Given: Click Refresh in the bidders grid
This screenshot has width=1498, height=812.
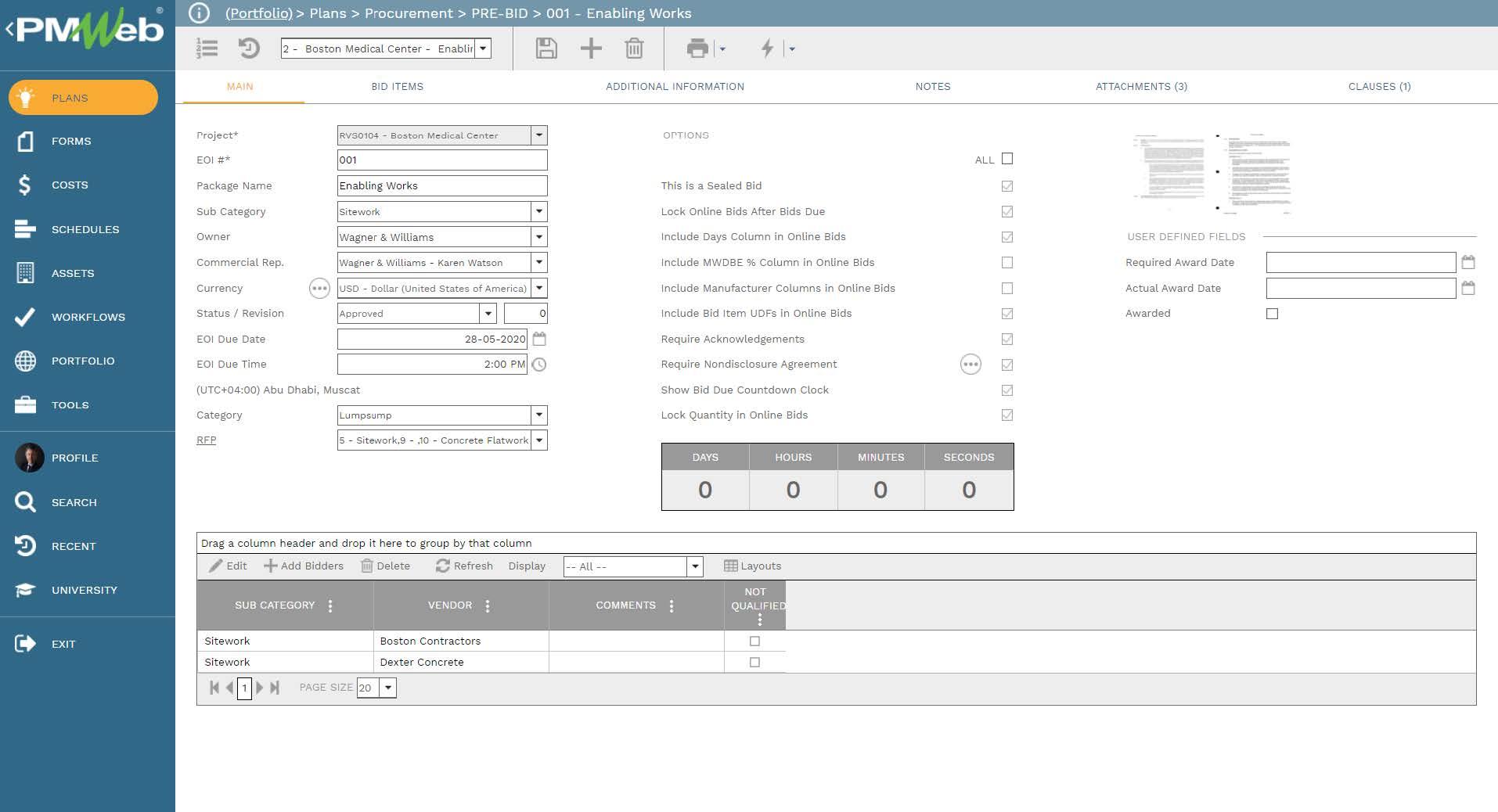Looking at the screenshot, I should click(464, 566).
